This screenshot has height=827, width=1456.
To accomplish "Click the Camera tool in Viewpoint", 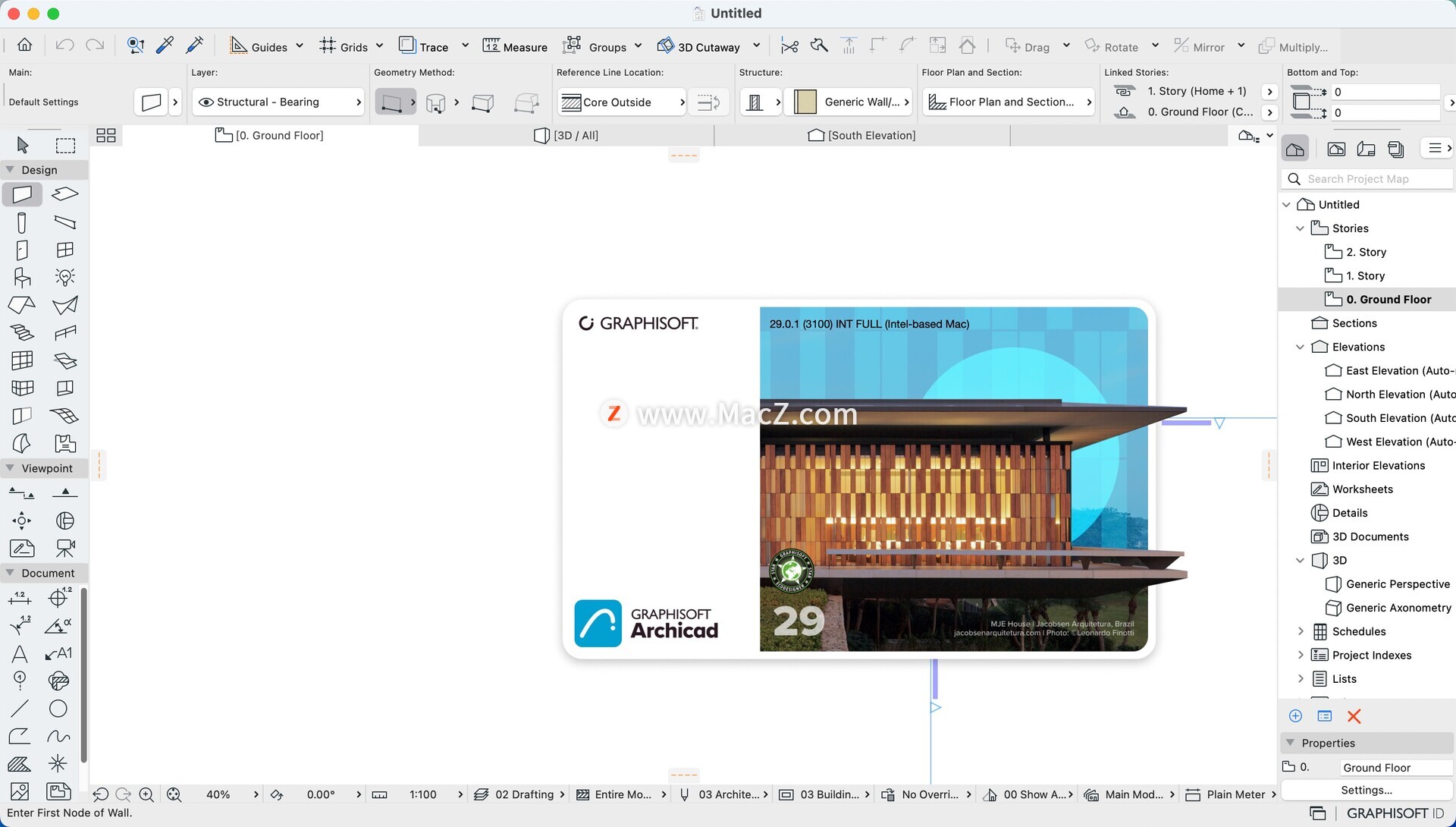I will coord(65,548).
